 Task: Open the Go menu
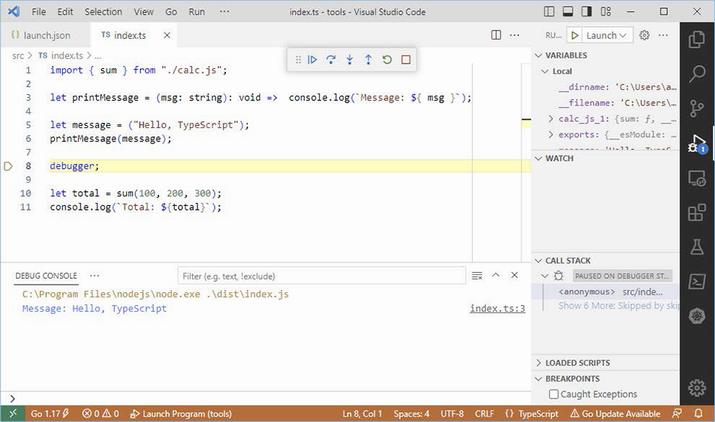coord(171,11)
